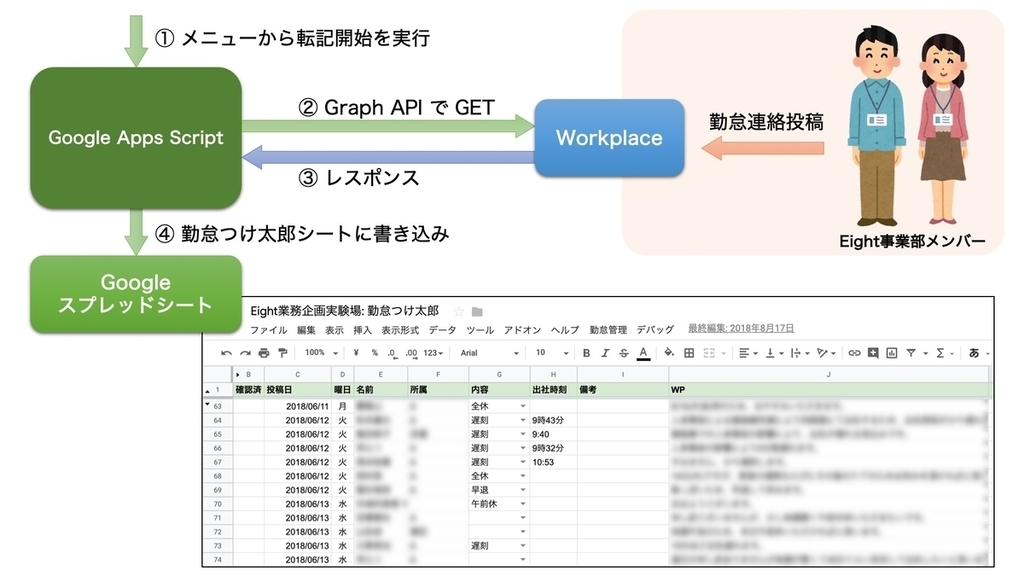1024x576 pixels.
Task: Select the 早退 cell in row 69
Action: pos(499,490)
